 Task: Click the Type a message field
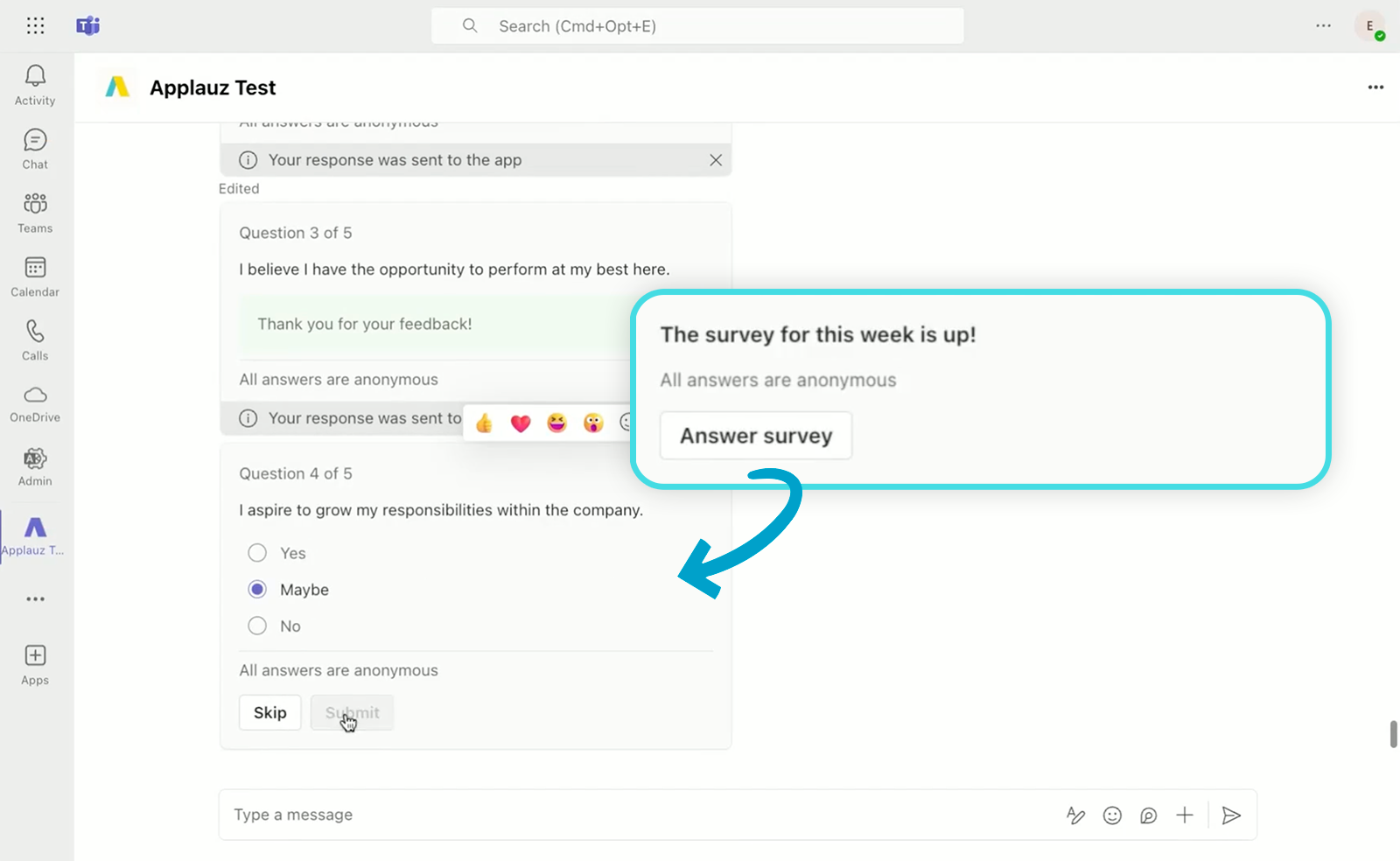pos(612,815)
